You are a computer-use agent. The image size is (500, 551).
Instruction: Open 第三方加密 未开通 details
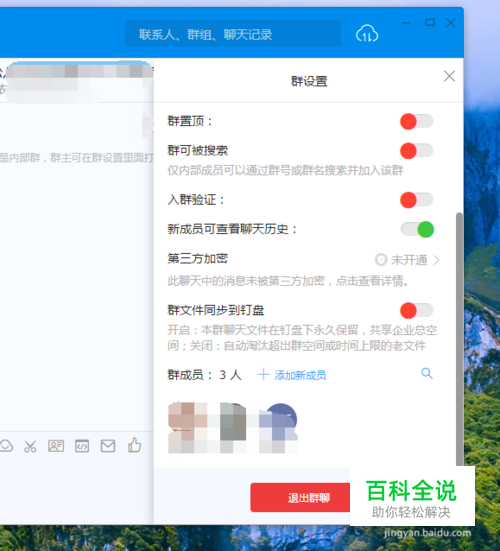point(407,260)
